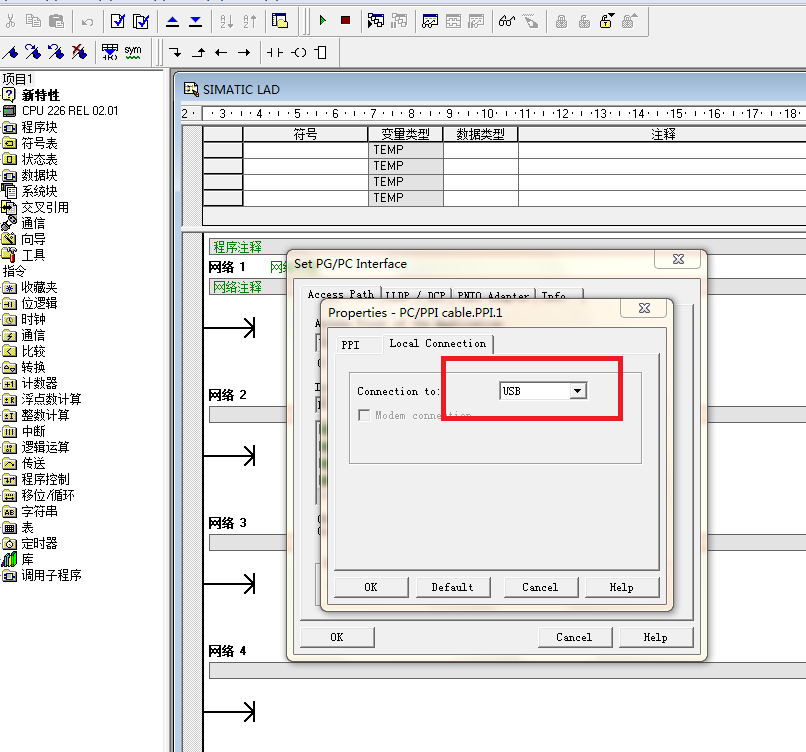Insert a Contact ladder element
This screenshot has height=752, width=806.
tap(275, 52)
